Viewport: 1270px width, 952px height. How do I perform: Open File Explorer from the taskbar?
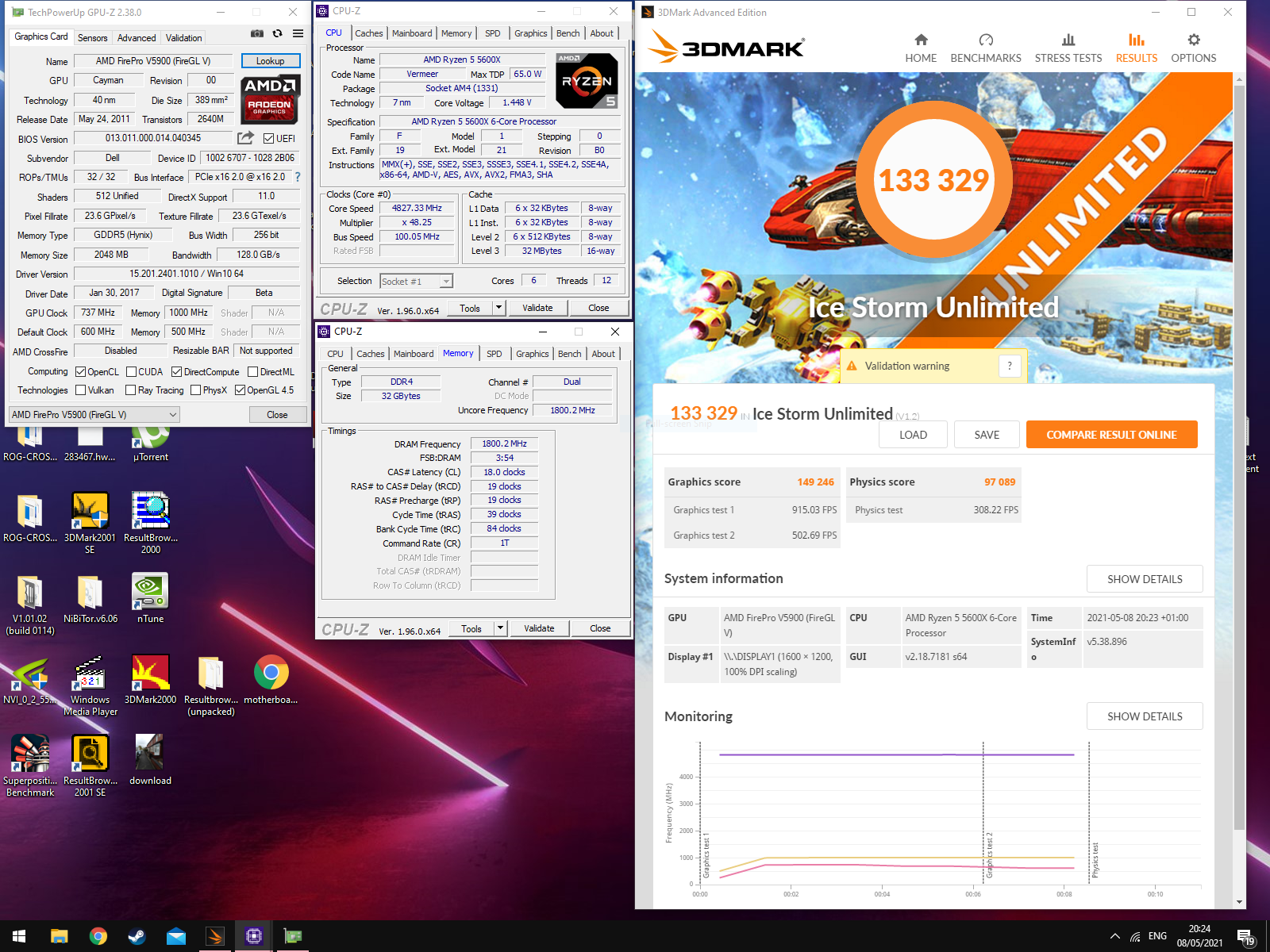[x=59, y=936]
